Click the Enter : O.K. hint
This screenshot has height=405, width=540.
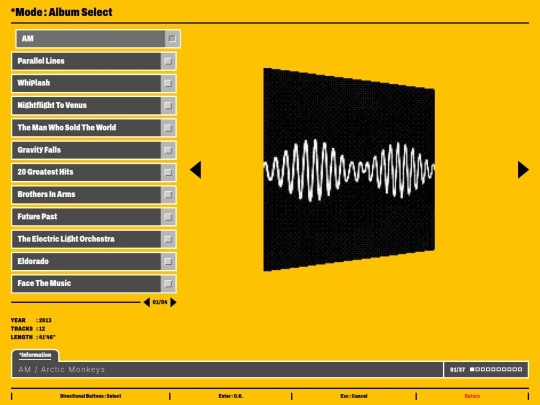231,396
